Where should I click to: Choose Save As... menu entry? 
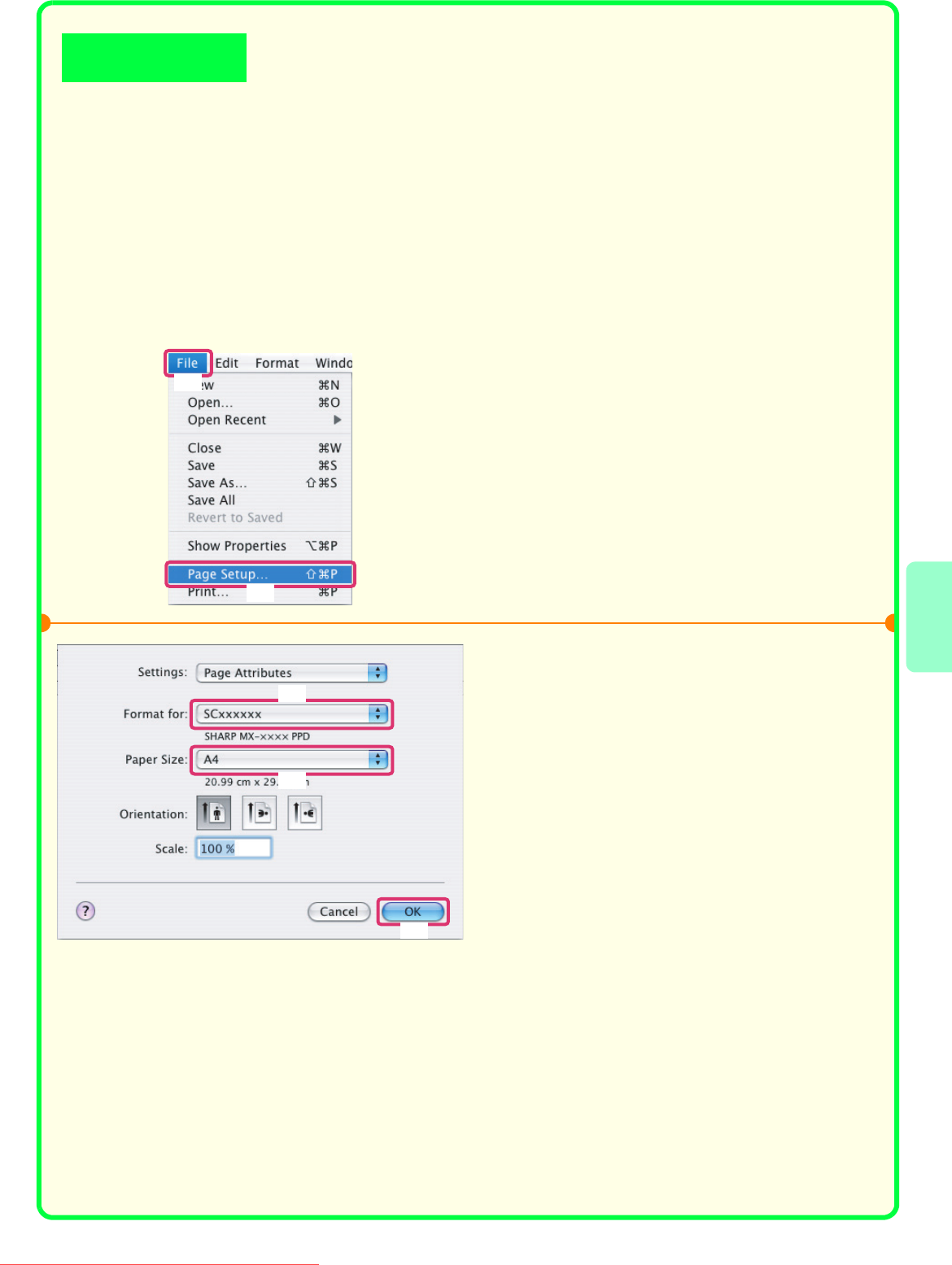pyautogui.click(x=217, y=483)
